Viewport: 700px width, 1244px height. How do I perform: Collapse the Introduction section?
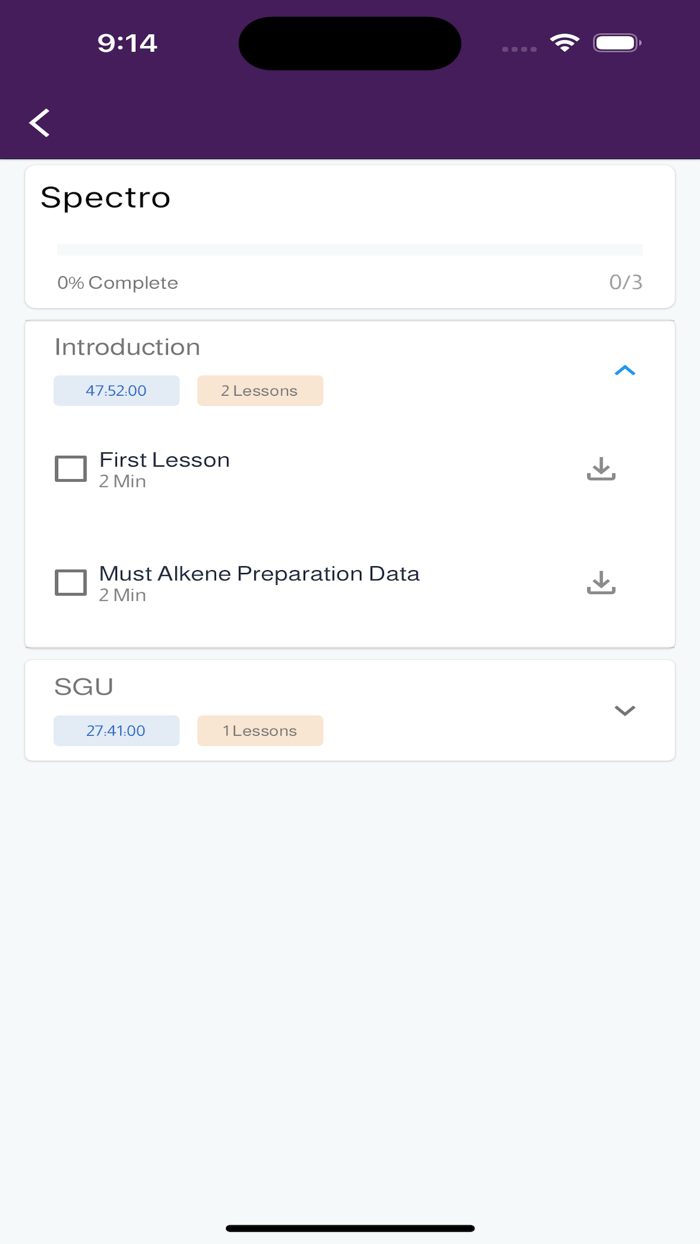625,370
